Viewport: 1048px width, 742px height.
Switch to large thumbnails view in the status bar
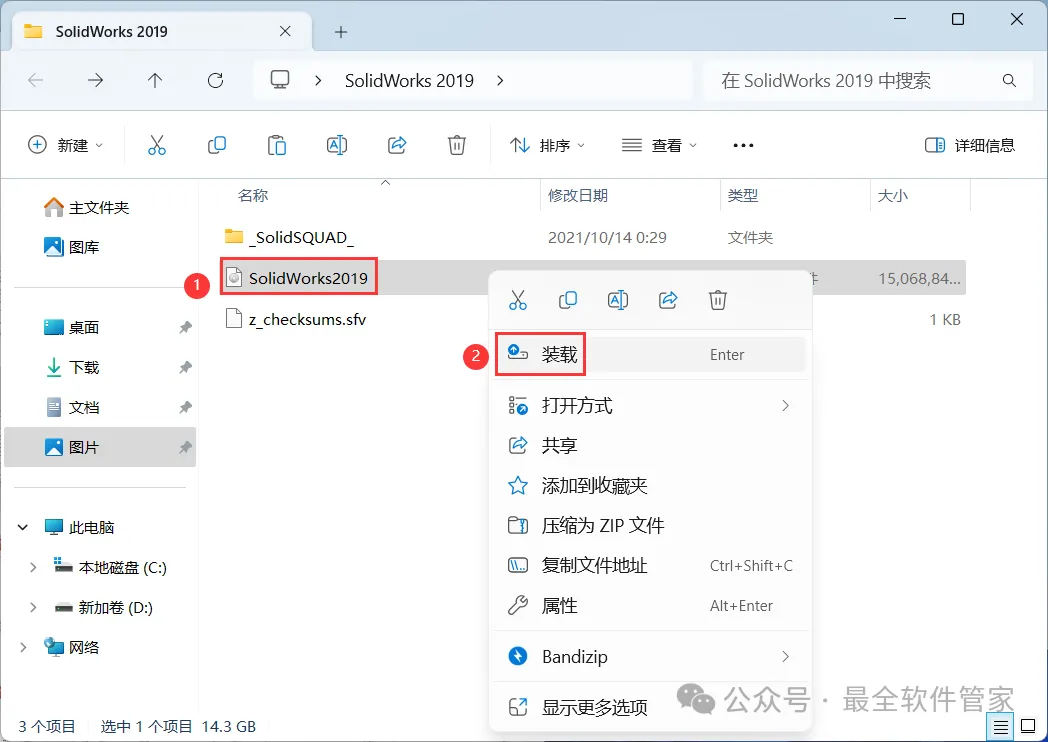point(1029,727)
